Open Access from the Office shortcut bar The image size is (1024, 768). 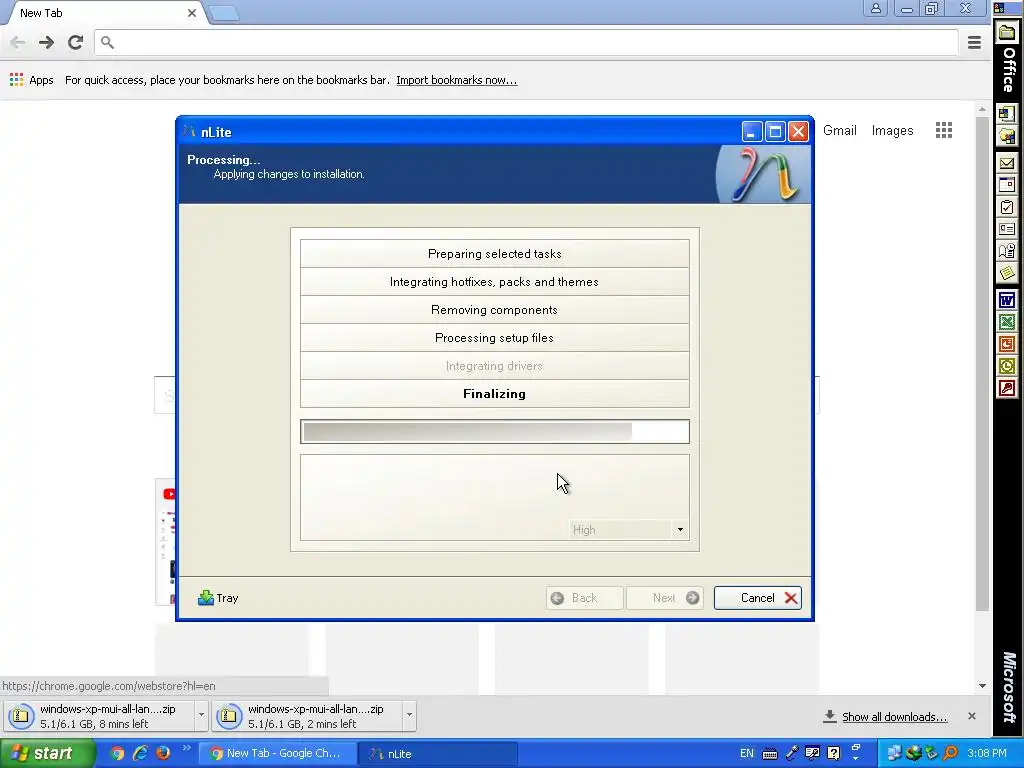pyautogui.click(x=1006, y=388)
